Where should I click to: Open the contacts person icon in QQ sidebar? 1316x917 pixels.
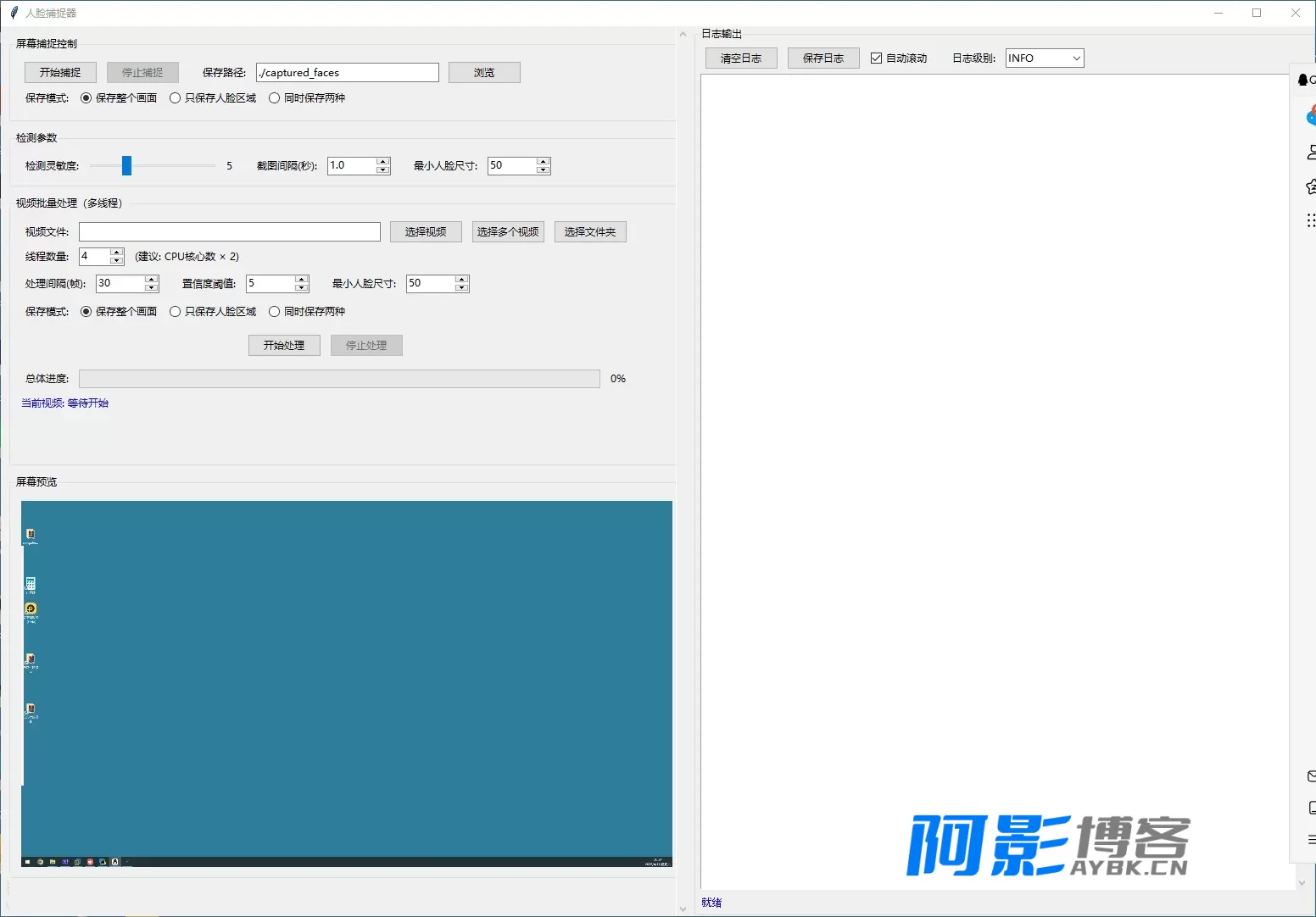click(1312, 153)
